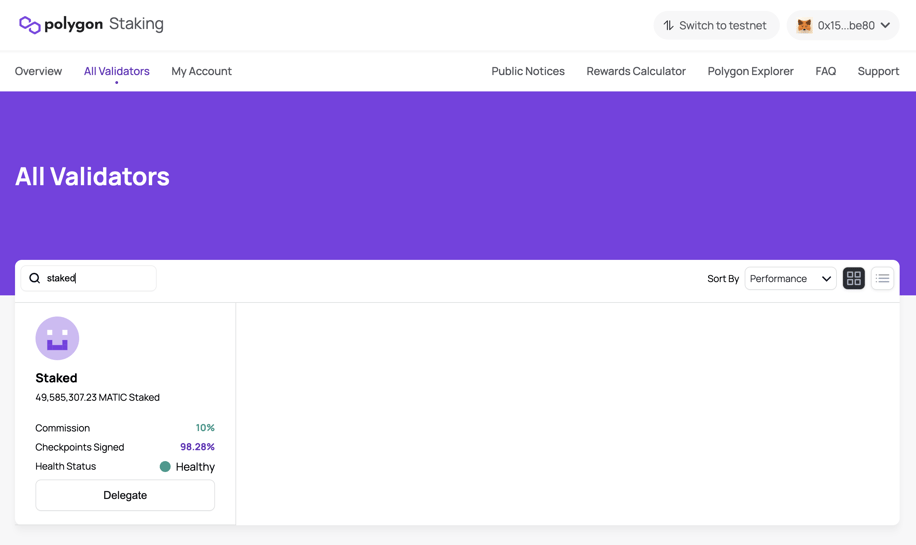Select the All Validators tab
This screenshot has height=545, width=916.
(x=116, y=71)
